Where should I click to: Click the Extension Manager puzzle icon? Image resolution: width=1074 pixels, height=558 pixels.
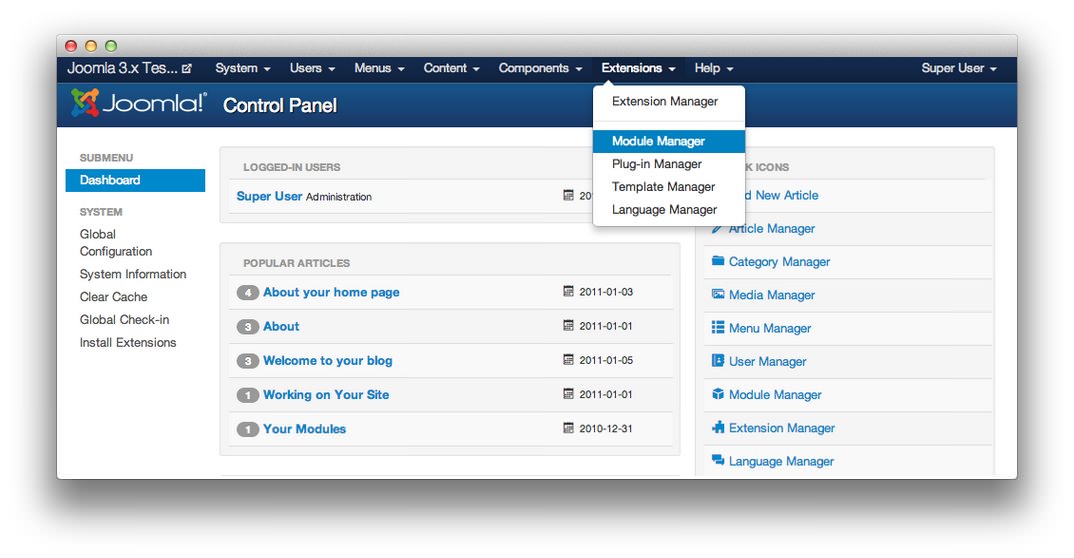click(x=718, y=427)
